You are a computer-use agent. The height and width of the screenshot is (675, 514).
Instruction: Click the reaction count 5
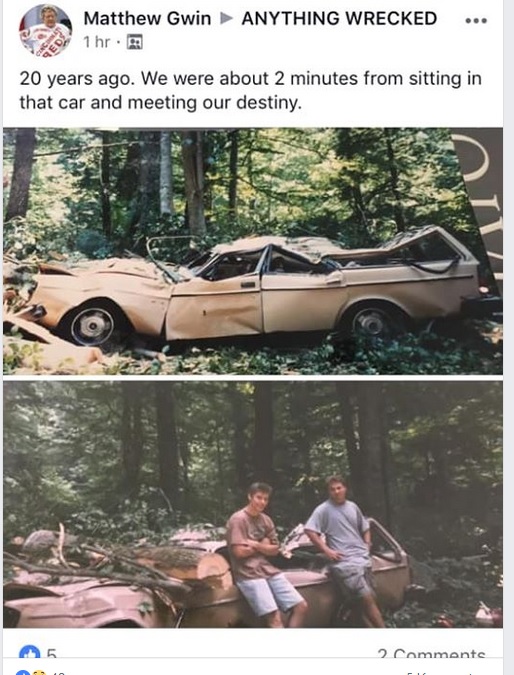(51, 653)
